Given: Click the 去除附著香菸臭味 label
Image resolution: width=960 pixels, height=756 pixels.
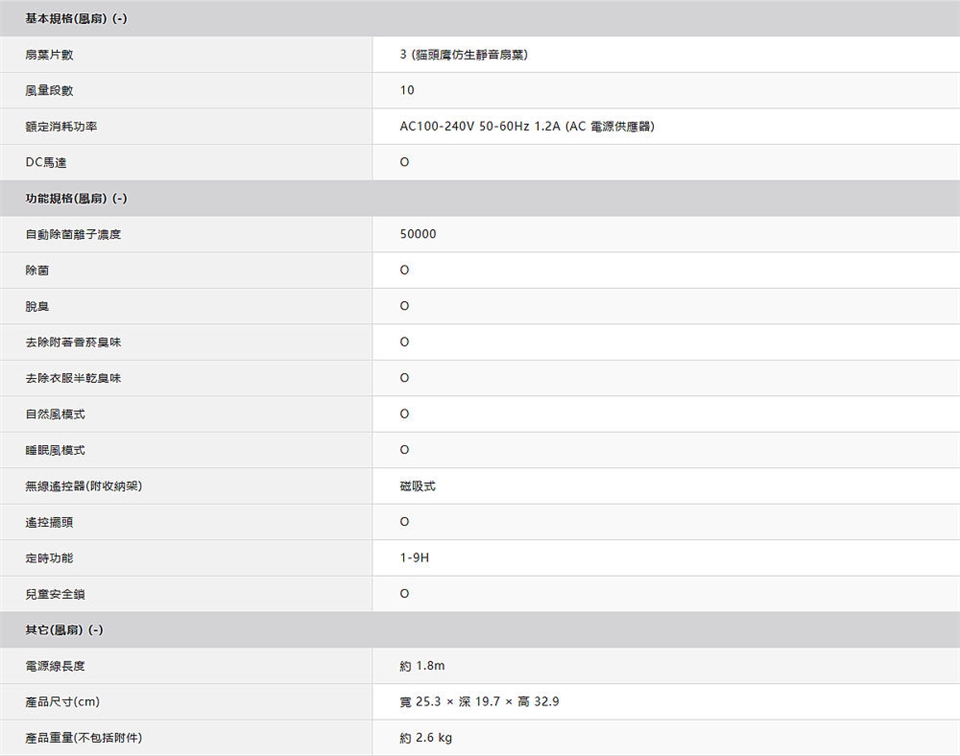Looking at the screenshot, I should [x=73, y=343].
